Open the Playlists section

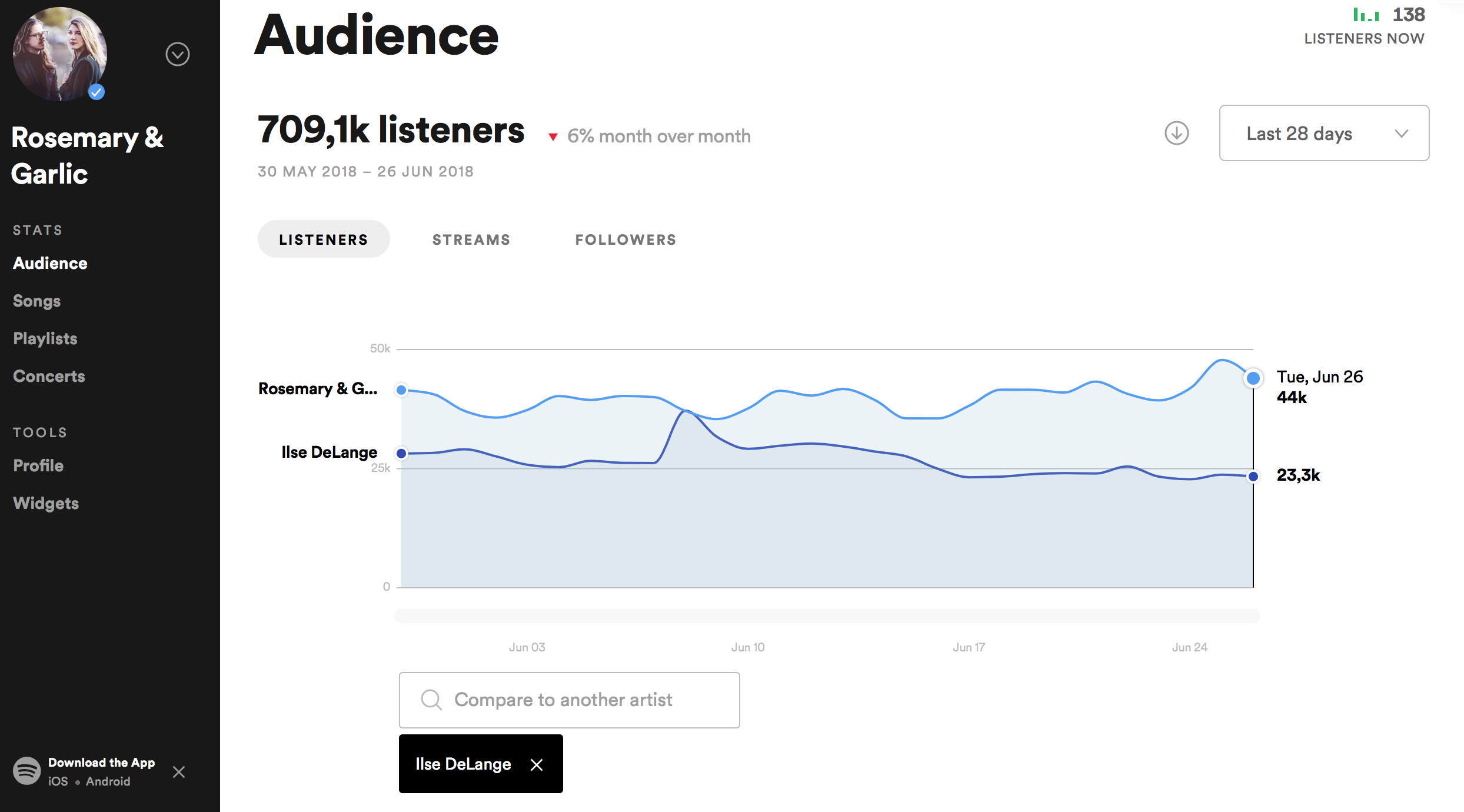[45, 338]
